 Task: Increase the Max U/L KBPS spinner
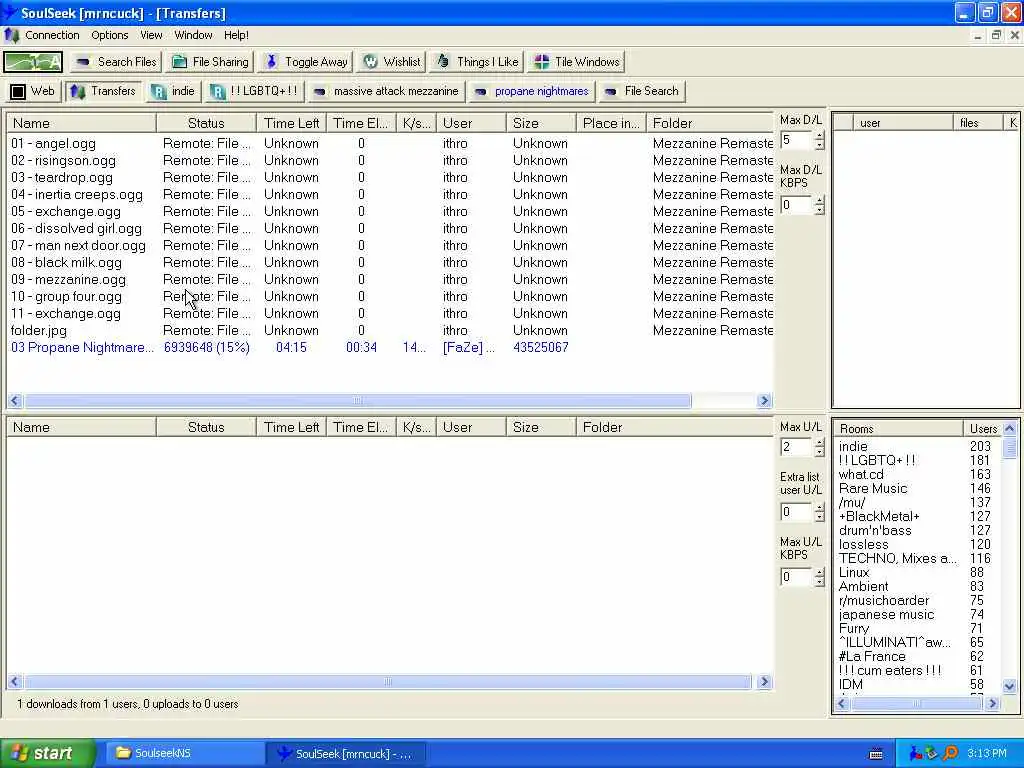[820, 572]
